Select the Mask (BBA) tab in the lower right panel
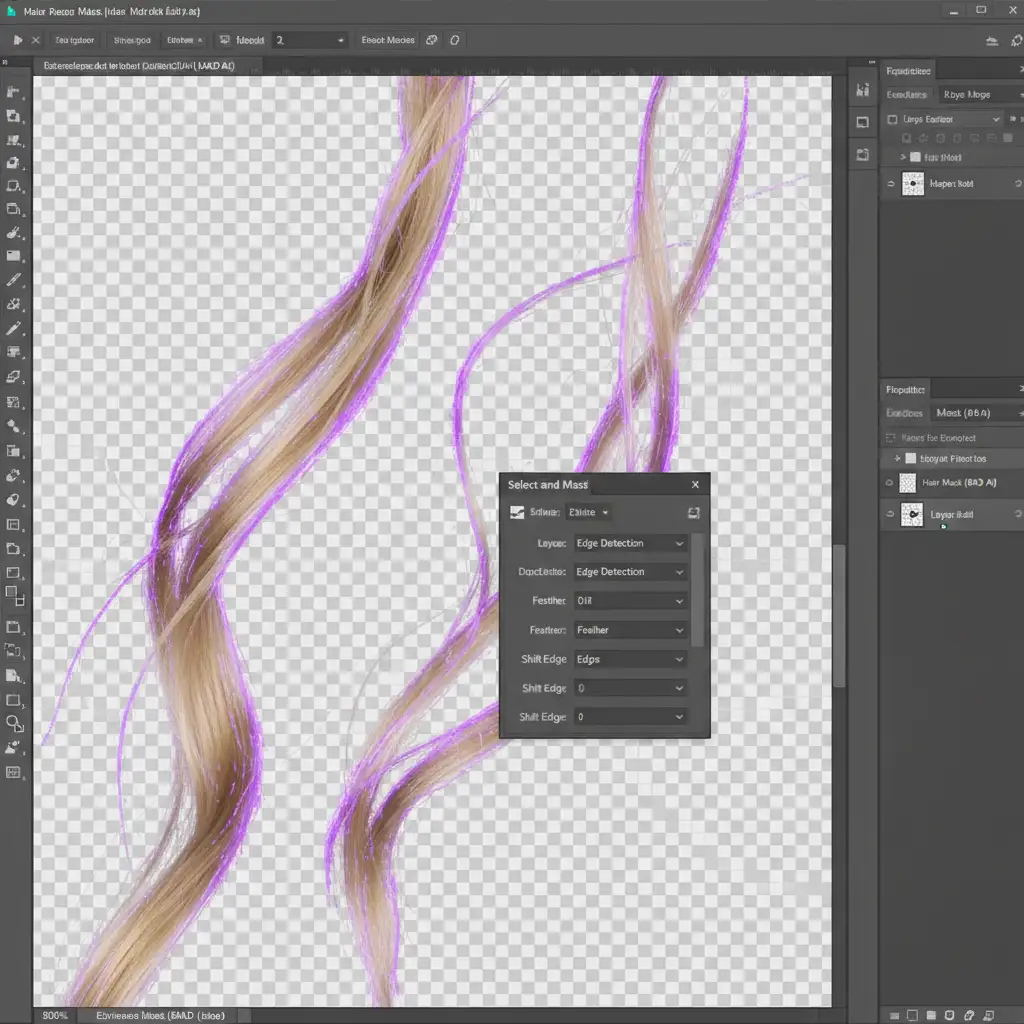 (962, 412)
